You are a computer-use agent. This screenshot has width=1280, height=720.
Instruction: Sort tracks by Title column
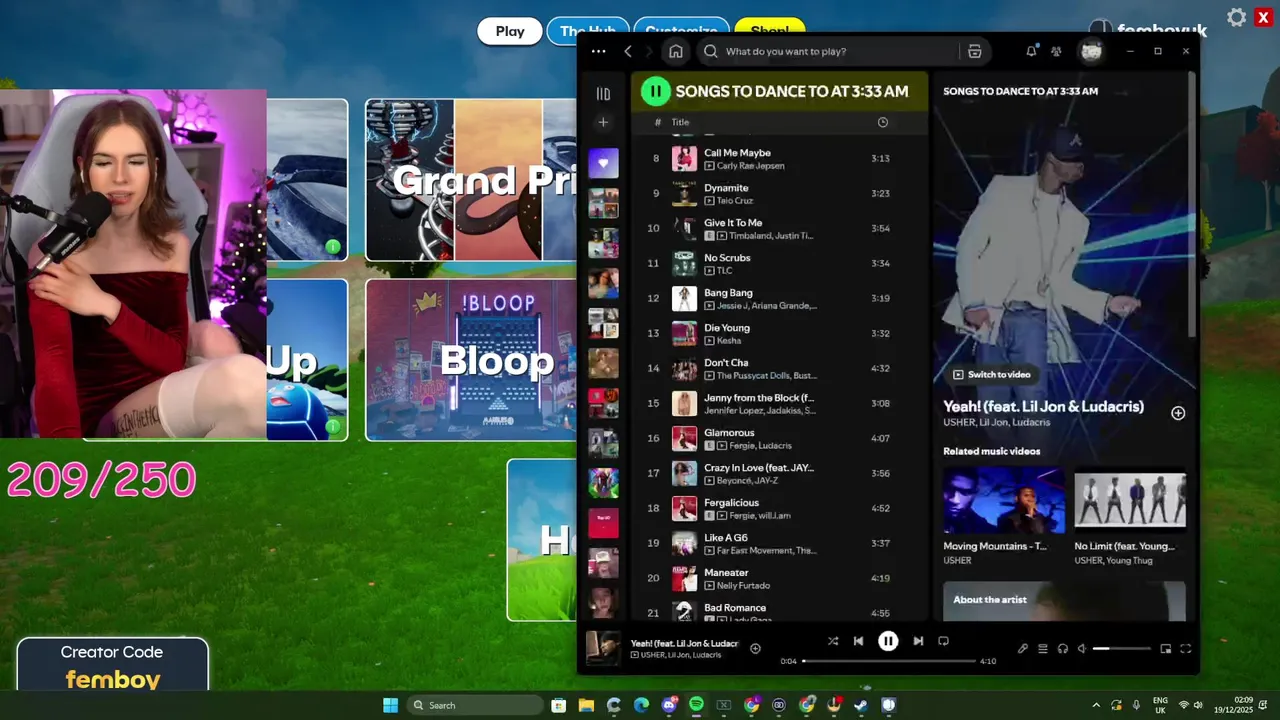(680, 122)
